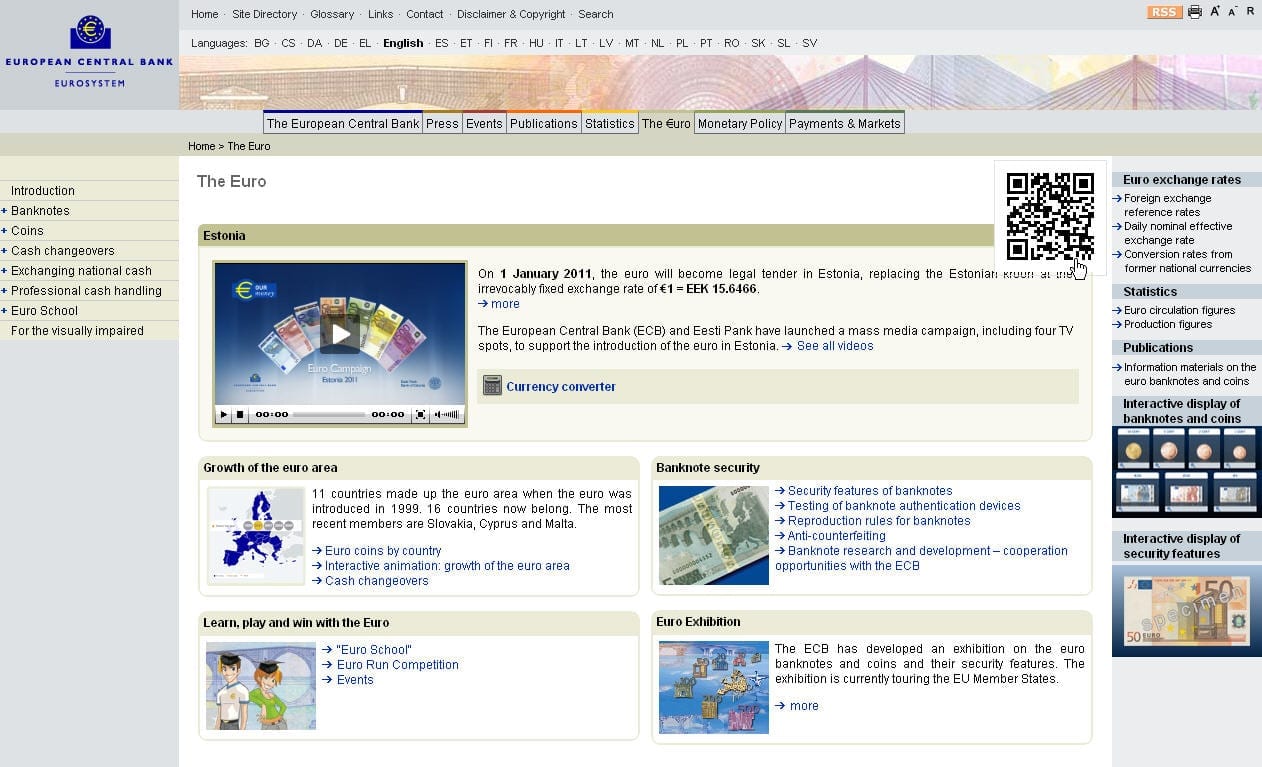Follow the Euro coins by country link
Viewport: 1262px width, 767px height.
tap(382, 551)
